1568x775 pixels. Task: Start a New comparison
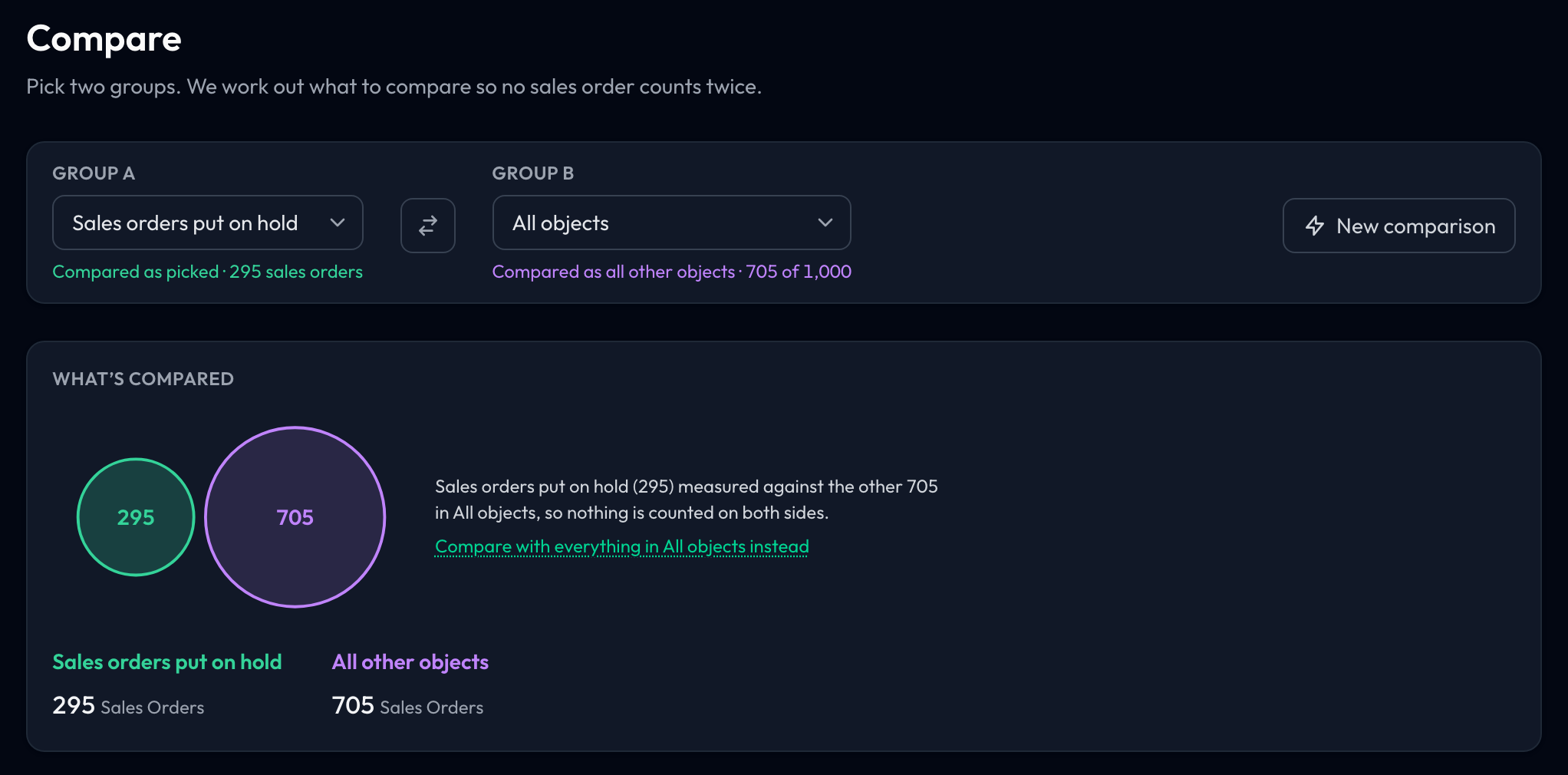(1398, 226)
